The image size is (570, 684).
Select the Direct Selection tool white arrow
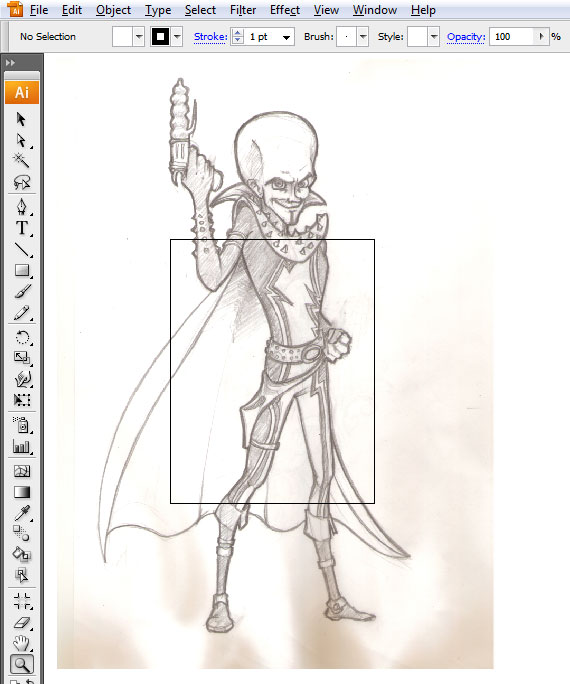(21, 140)
